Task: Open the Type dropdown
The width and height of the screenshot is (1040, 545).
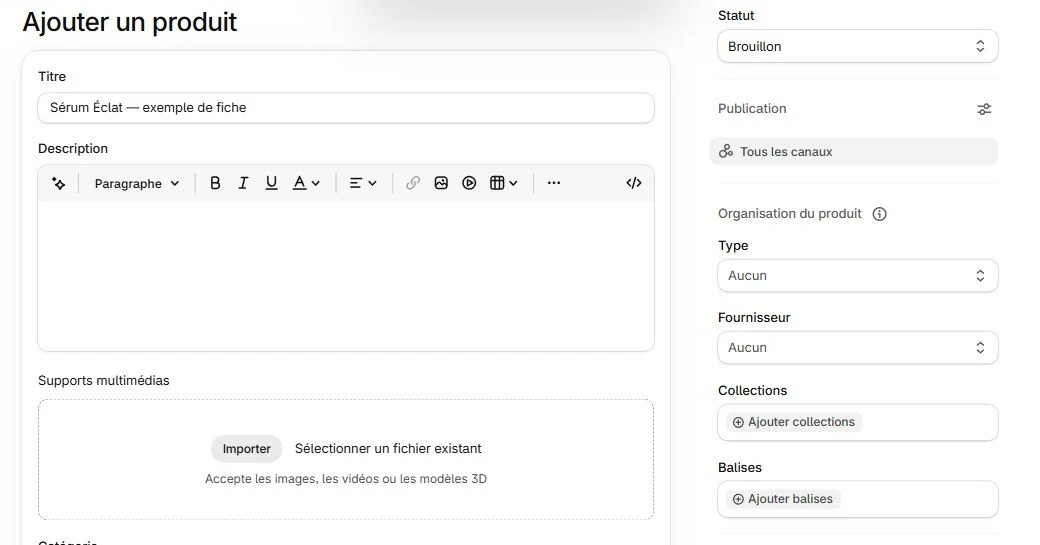Action: tap(858, 276)
